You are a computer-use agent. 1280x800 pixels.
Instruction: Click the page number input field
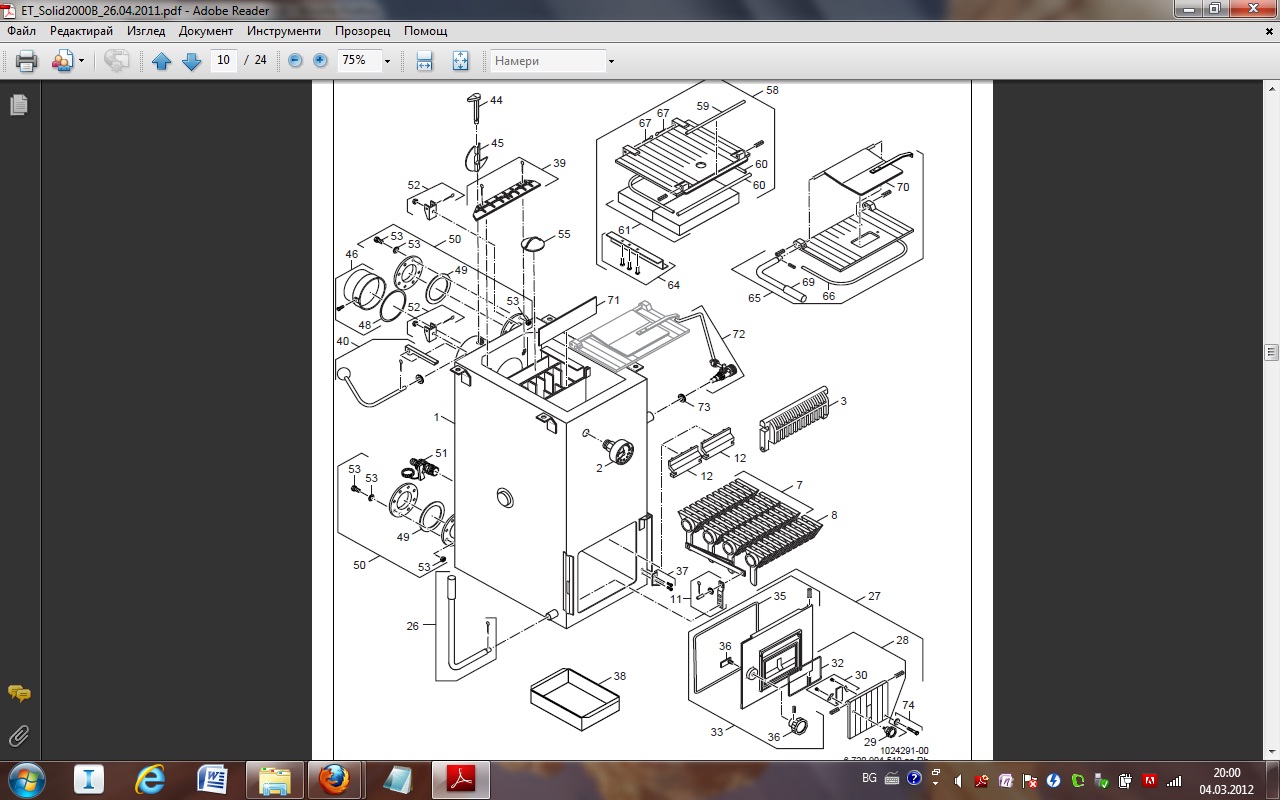tap(224, 61)
